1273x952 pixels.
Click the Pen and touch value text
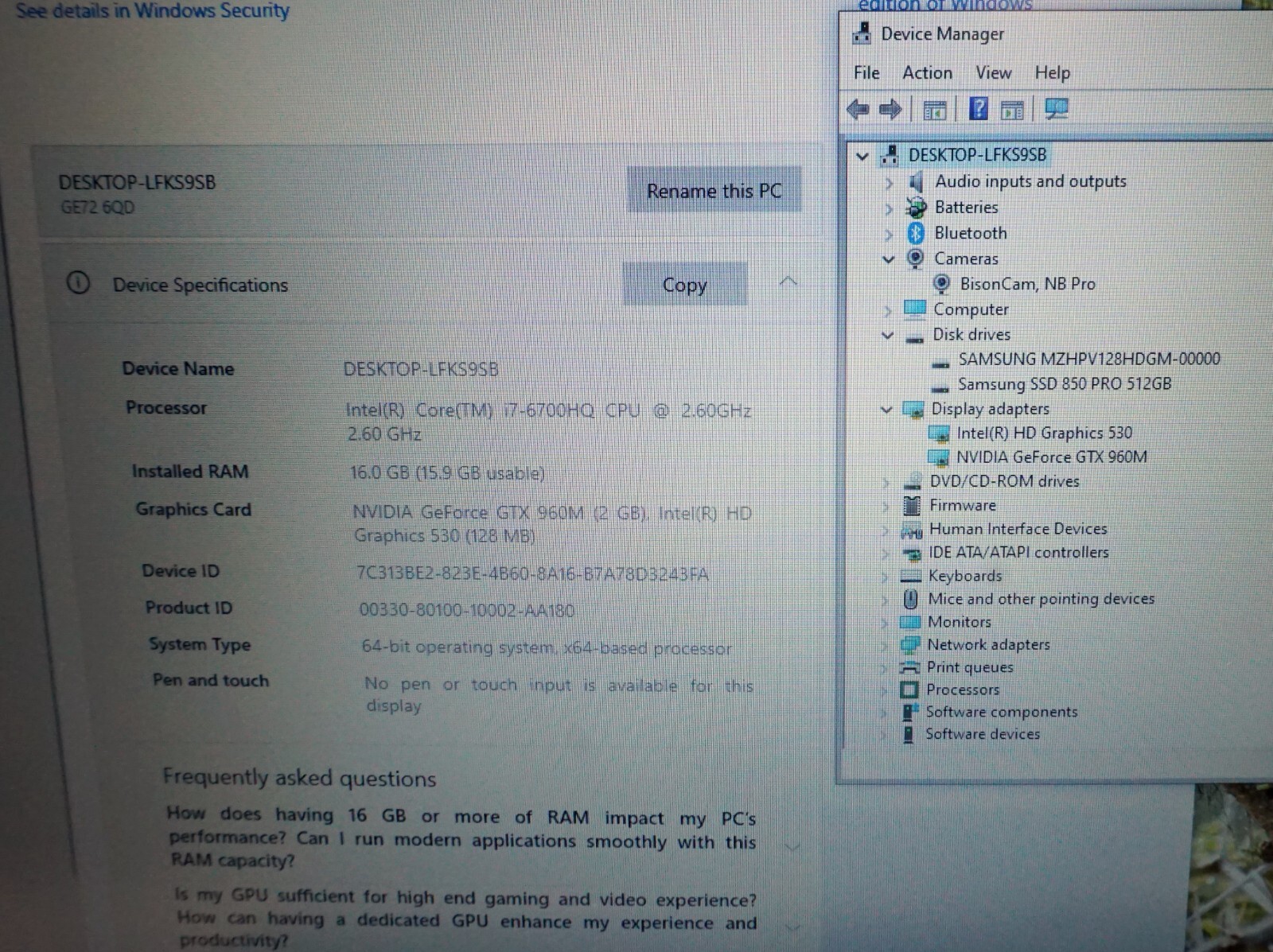click(559, 695)
